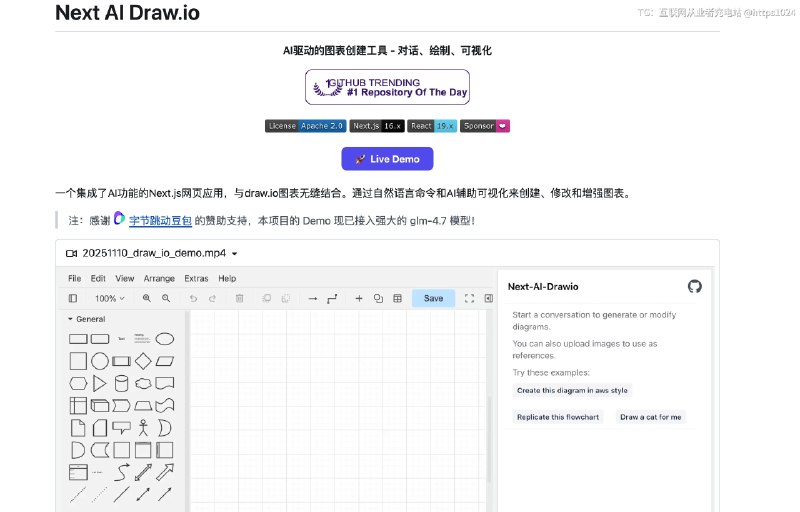The width and height of the screenshot is (800, 512).
Task: Open the Arrange menu
Action: click(x=159, y=278)
